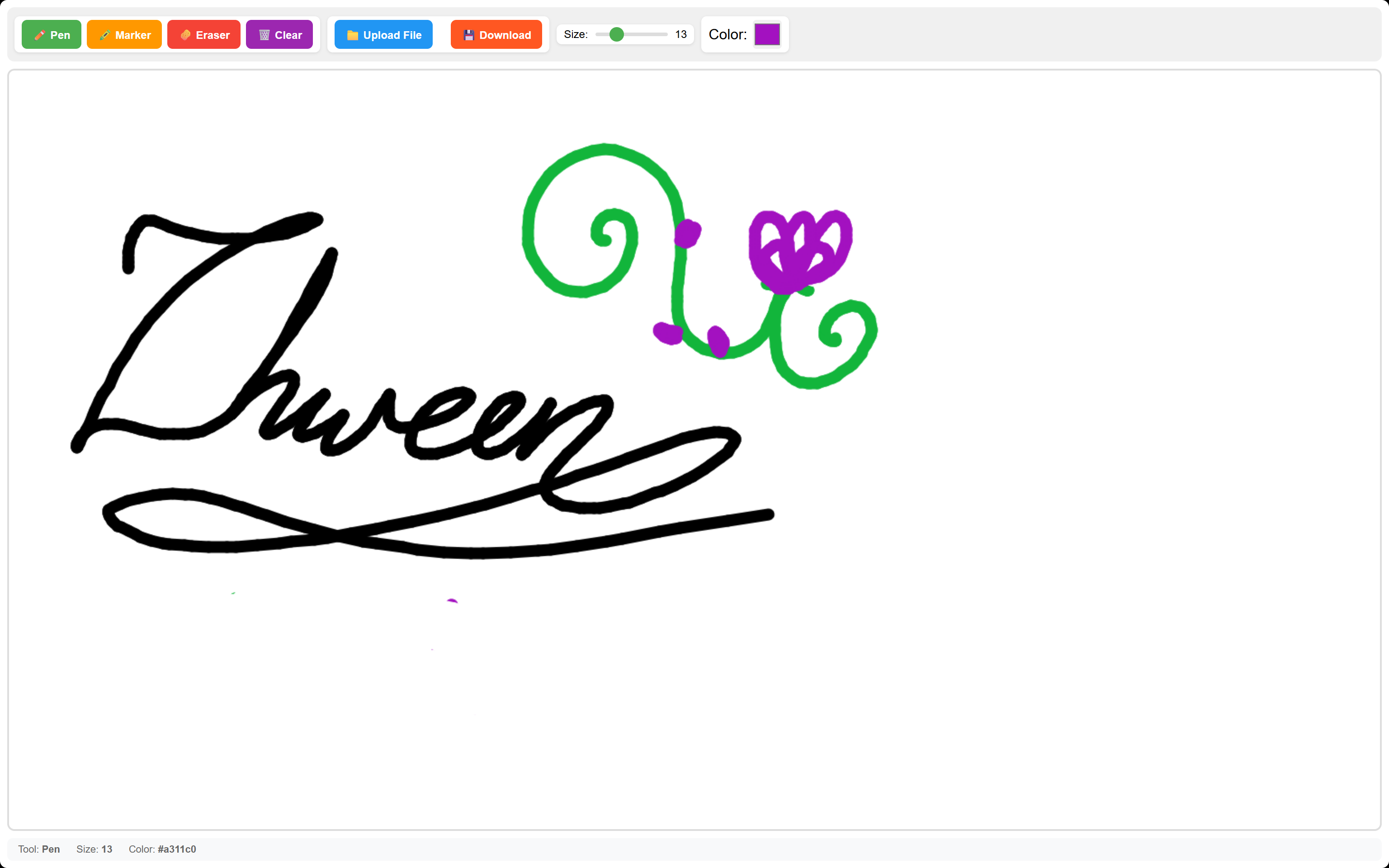Click the trash bin icon on the Clear button
The image size is (1389, 868).
(x=264, y=35)
